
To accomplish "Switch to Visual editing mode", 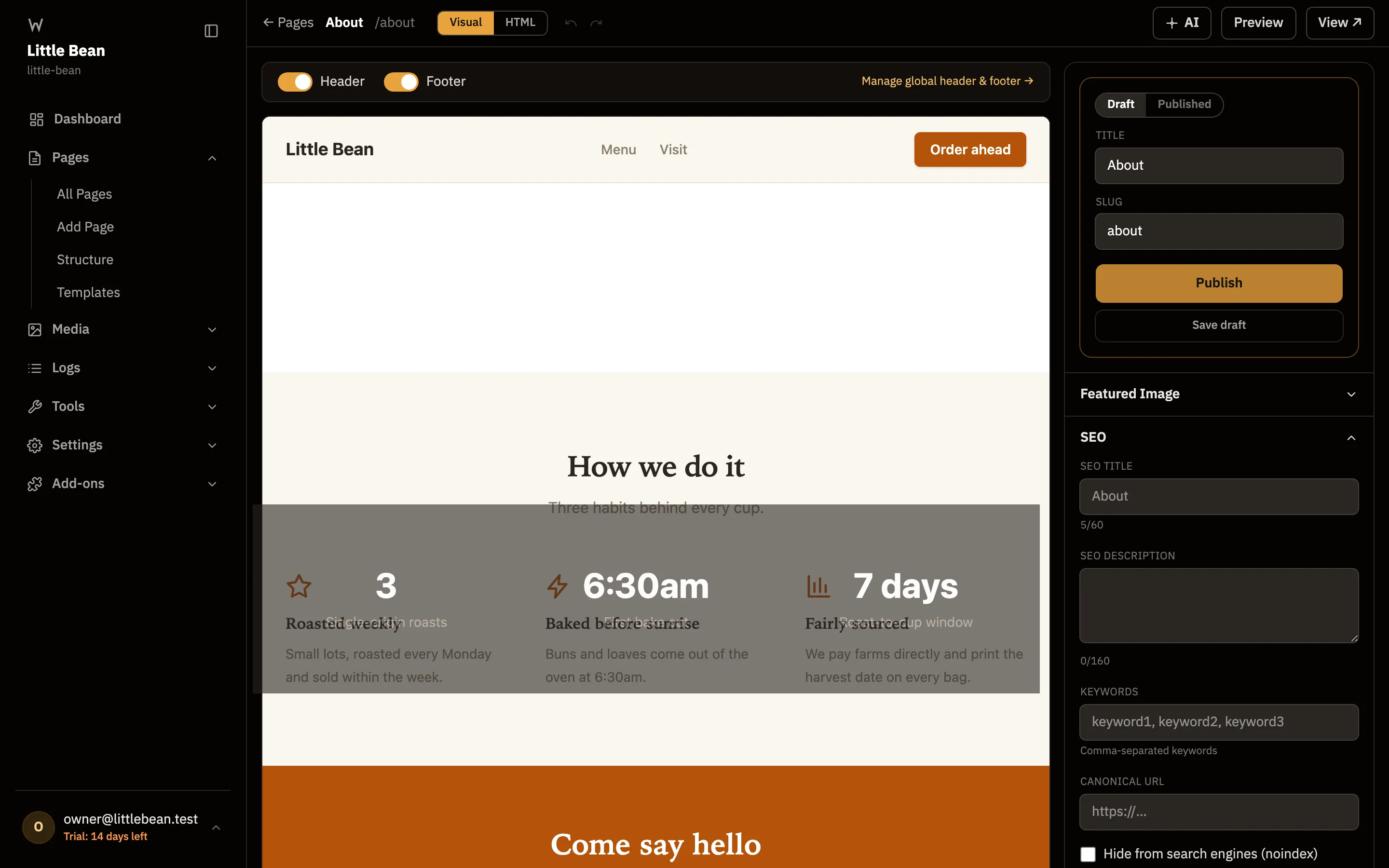I will [x=465, y=23].
